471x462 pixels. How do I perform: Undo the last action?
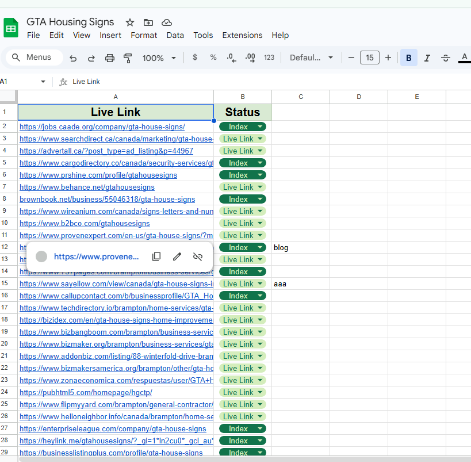click(x=73, y=58)
